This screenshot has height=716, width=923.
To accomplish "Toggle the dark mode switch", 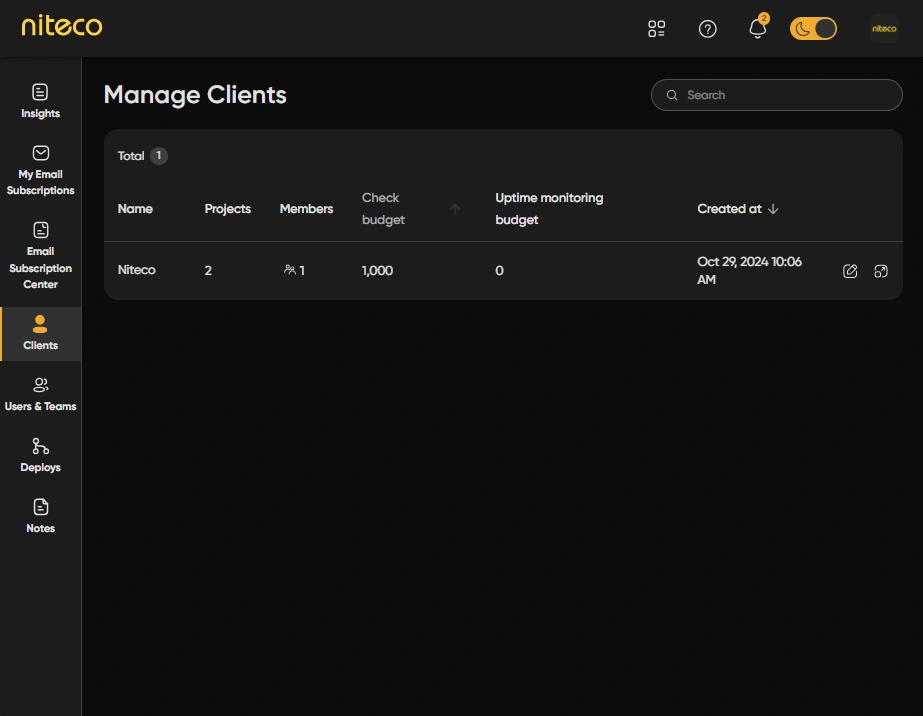I will point(813,28).
